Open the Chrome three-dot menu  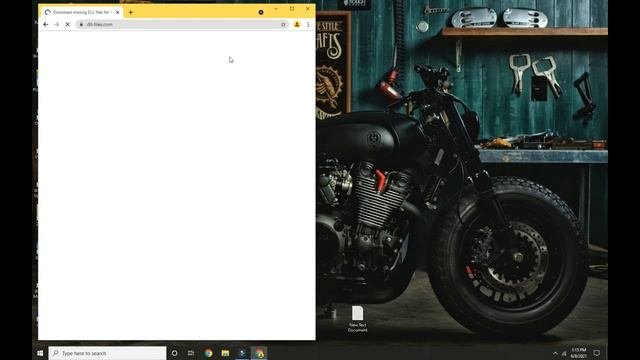point(308,24)
